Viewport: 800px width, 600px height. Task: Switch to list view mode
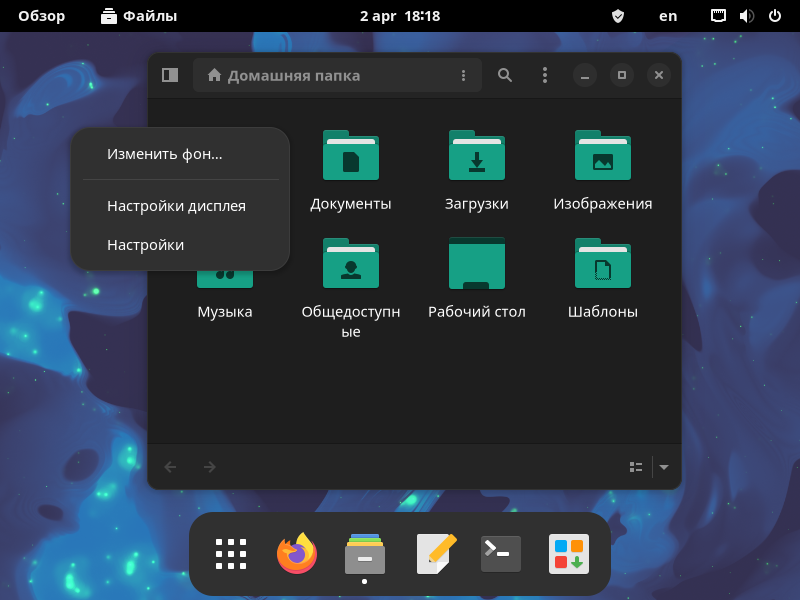point(635,466)
